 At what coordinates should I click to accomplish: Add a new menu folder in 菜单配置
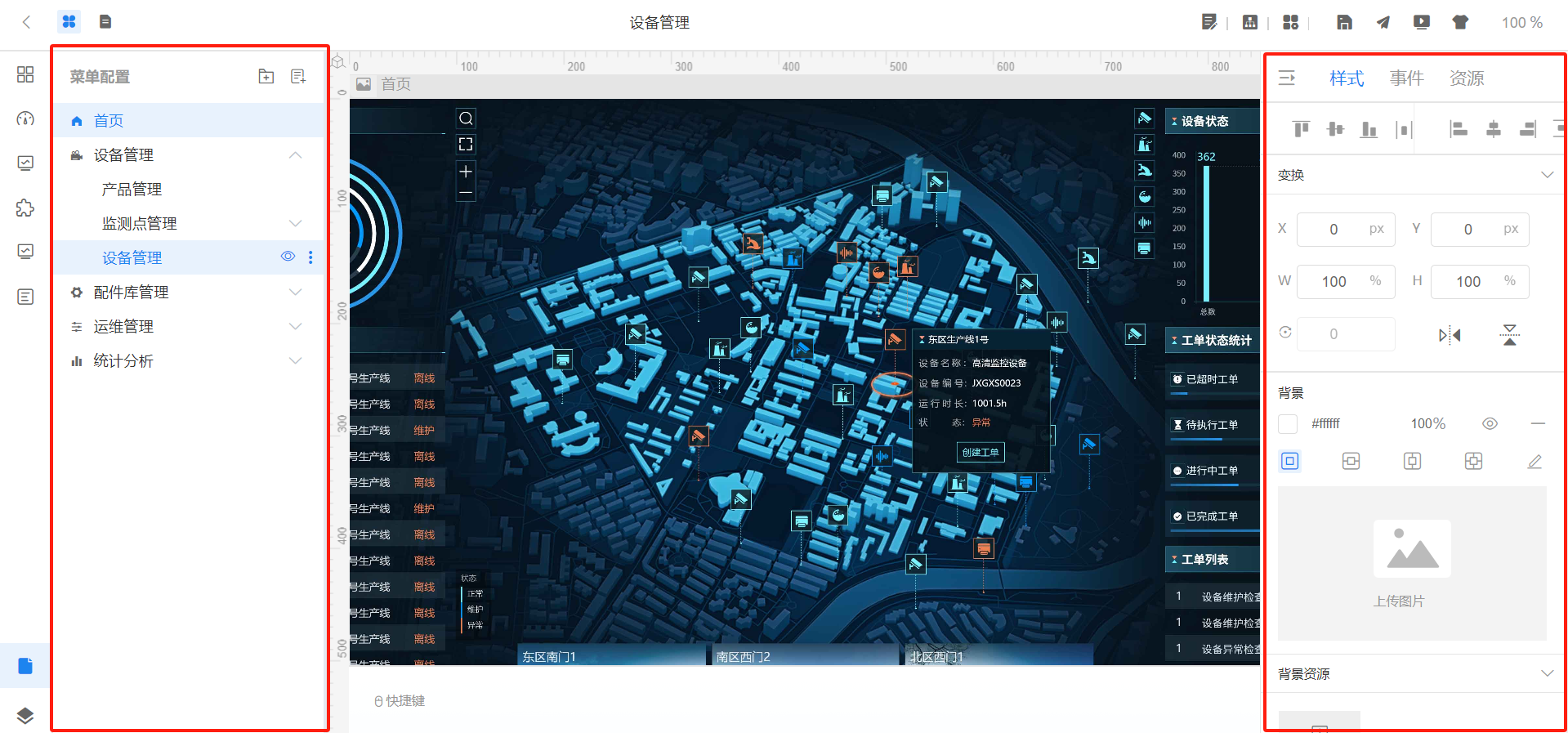coord(266,76)
